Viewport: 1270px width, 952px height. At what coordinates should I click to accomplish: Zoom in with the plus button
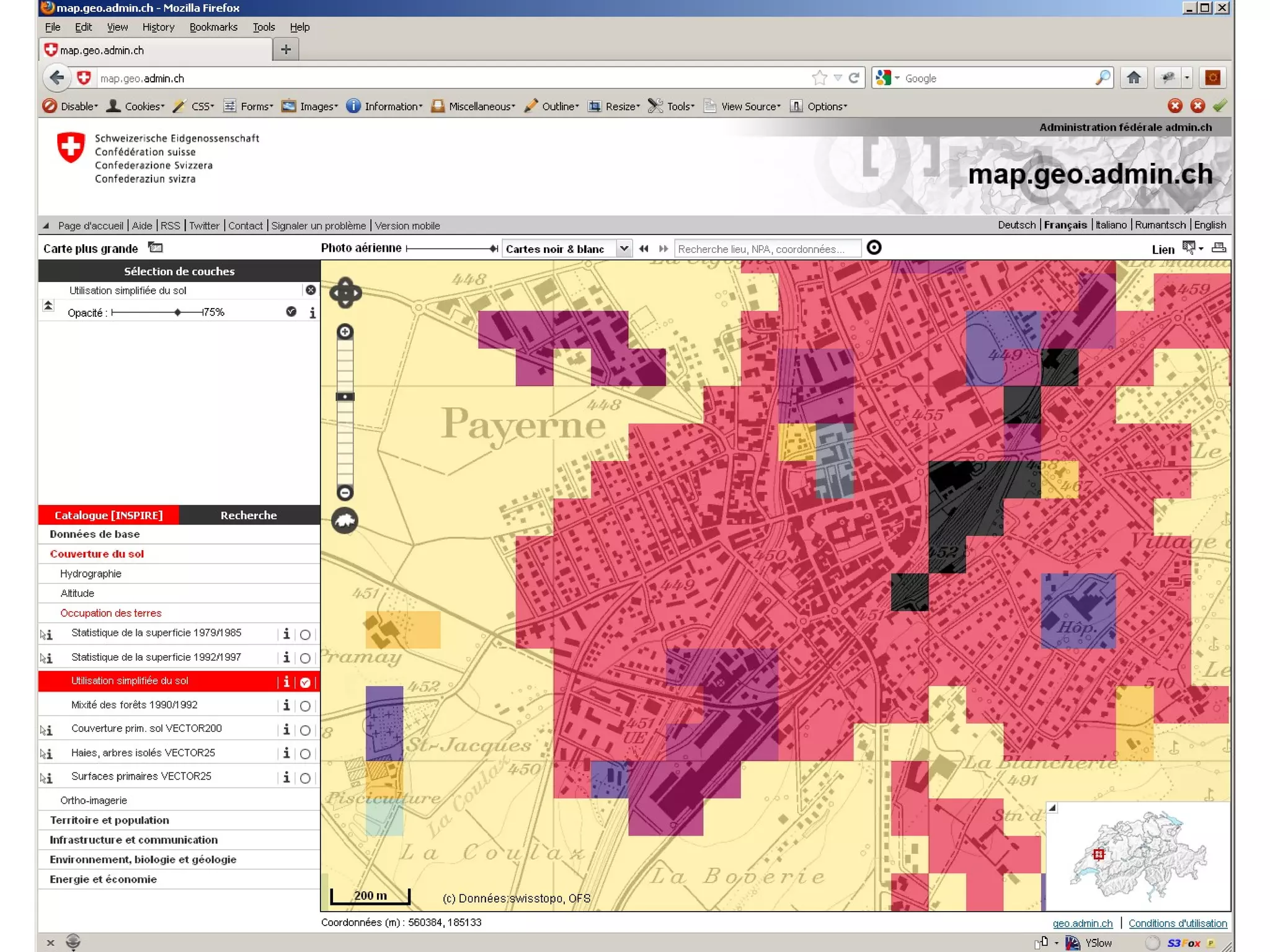tap(345, 332)
